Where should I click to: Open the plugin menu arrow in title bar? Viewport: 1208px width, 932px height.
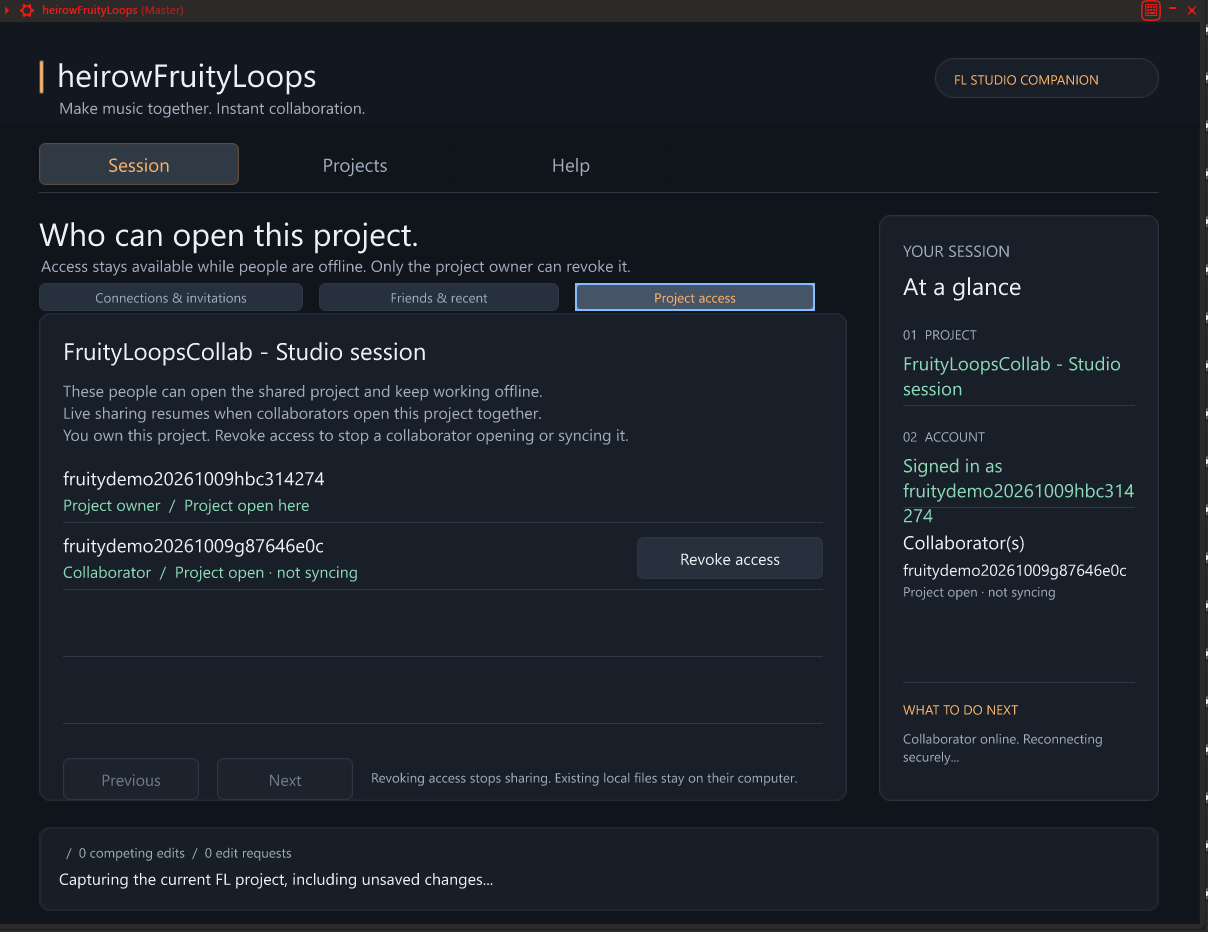[x=8, y=10]
